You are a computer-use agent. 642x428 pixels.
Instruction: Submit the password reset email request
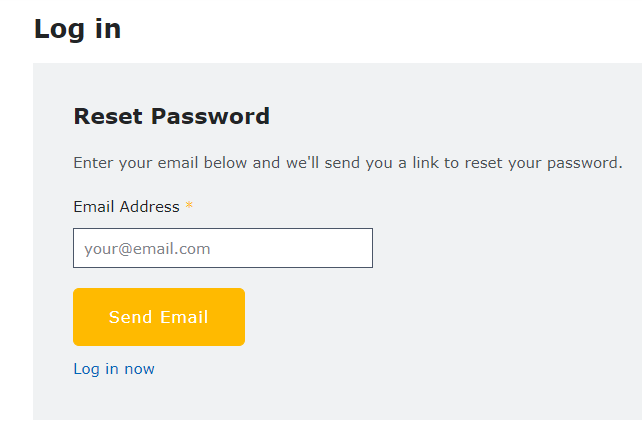(158, 317)
